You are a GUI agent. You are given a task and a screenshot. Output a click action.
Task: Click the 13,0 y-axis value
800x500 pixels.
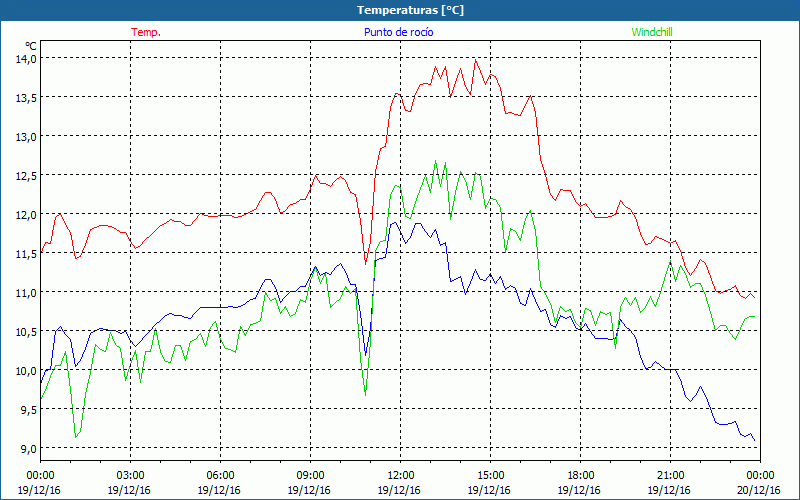pos(26,137)
